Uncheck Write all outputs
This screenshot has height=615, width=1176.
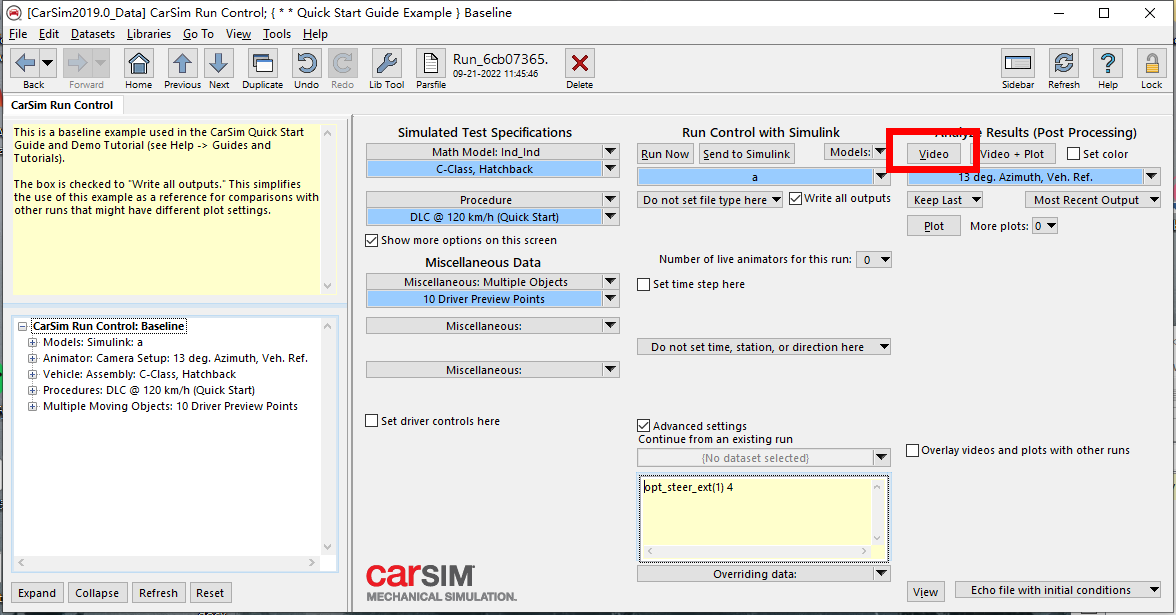[796, 198]
